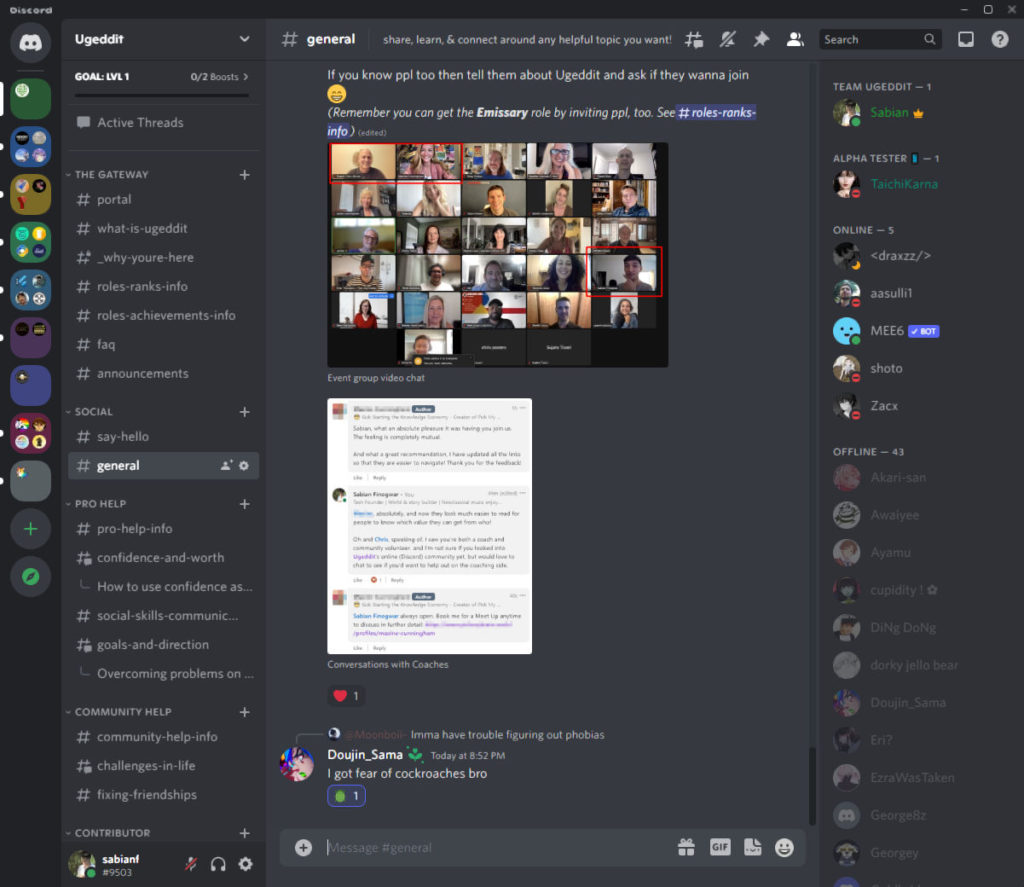Toggle the heart reaction

(346, 696)
